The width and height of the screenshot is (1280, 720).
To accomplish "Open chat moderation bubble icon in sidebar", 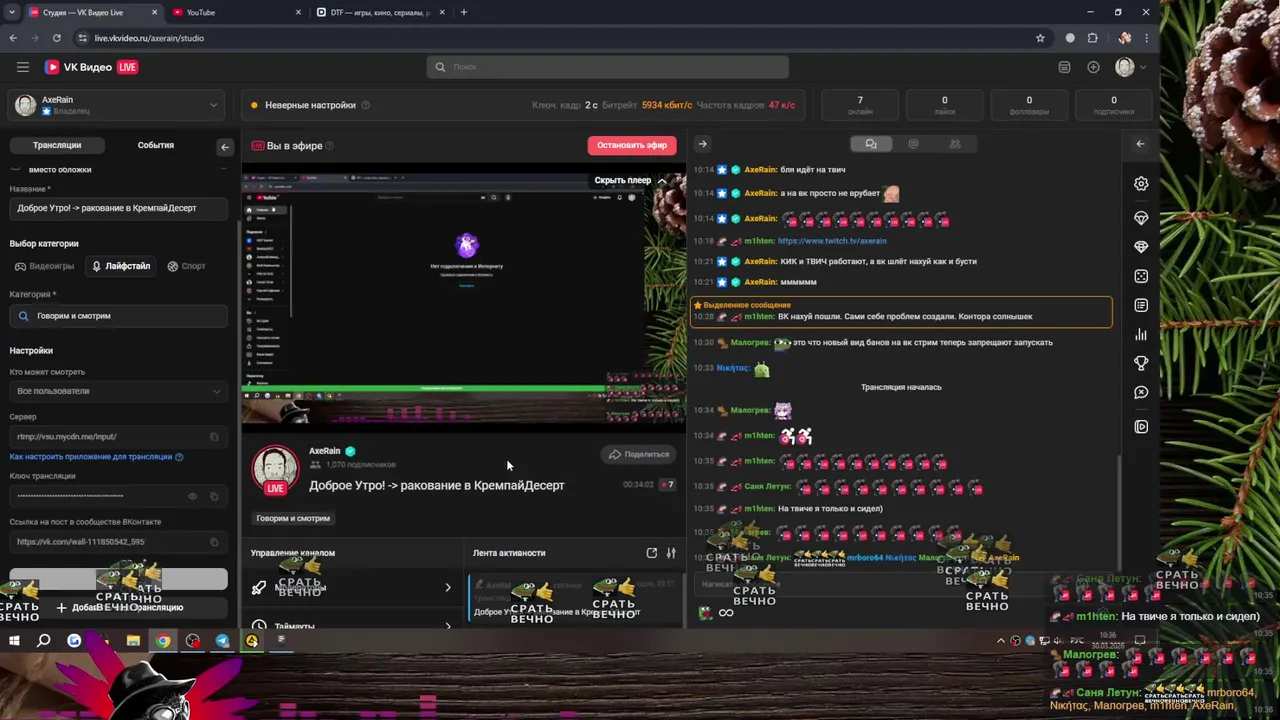I will pyautogui.click(x=1141, y=393).
